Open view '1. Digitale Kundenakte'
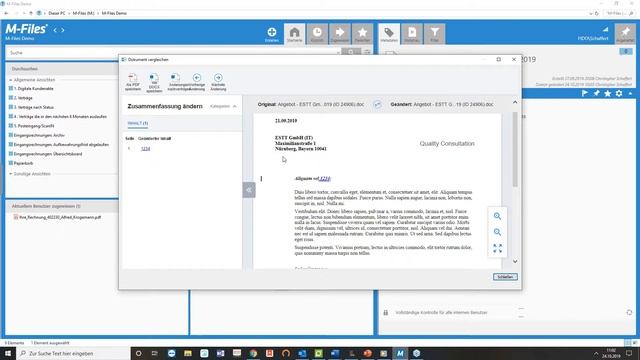640x360 pixels. pyautogui.click(x=33, y=89)
